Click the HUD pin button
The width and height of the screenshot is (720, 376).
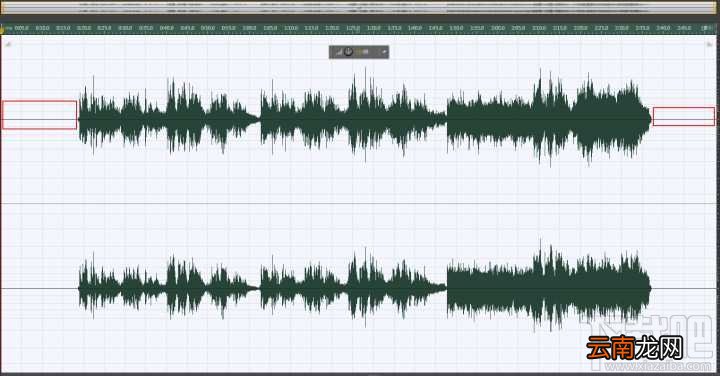(384, 52)
